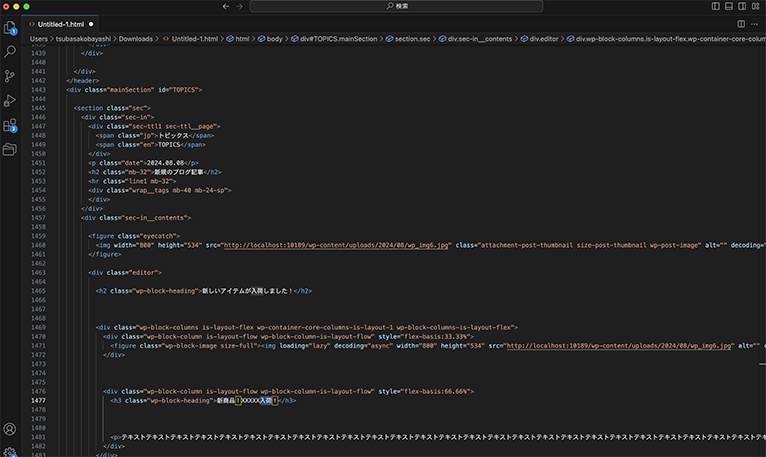Expand the div#TOPICS.mainSection breadcrumb
The width and height of the screenshot is (766, 457).
(337, 39)
